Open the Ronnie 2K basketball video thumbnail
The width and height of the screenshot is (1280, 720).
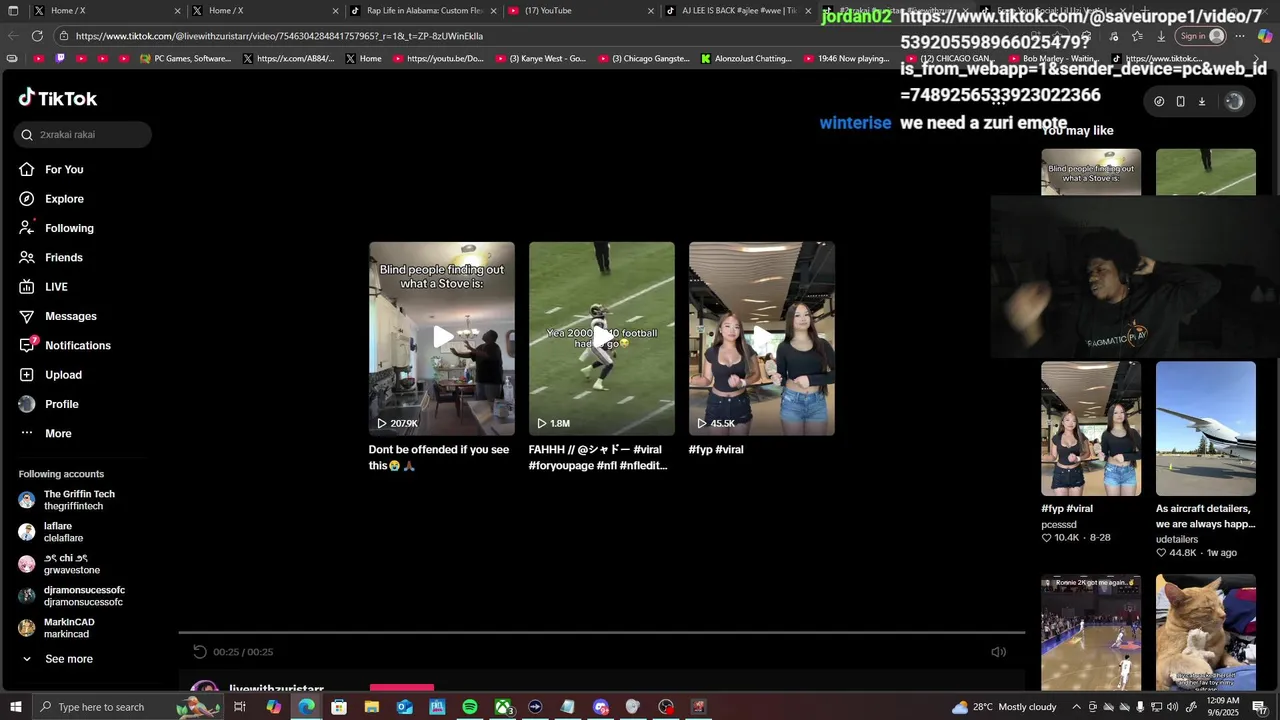(1091, 633)
